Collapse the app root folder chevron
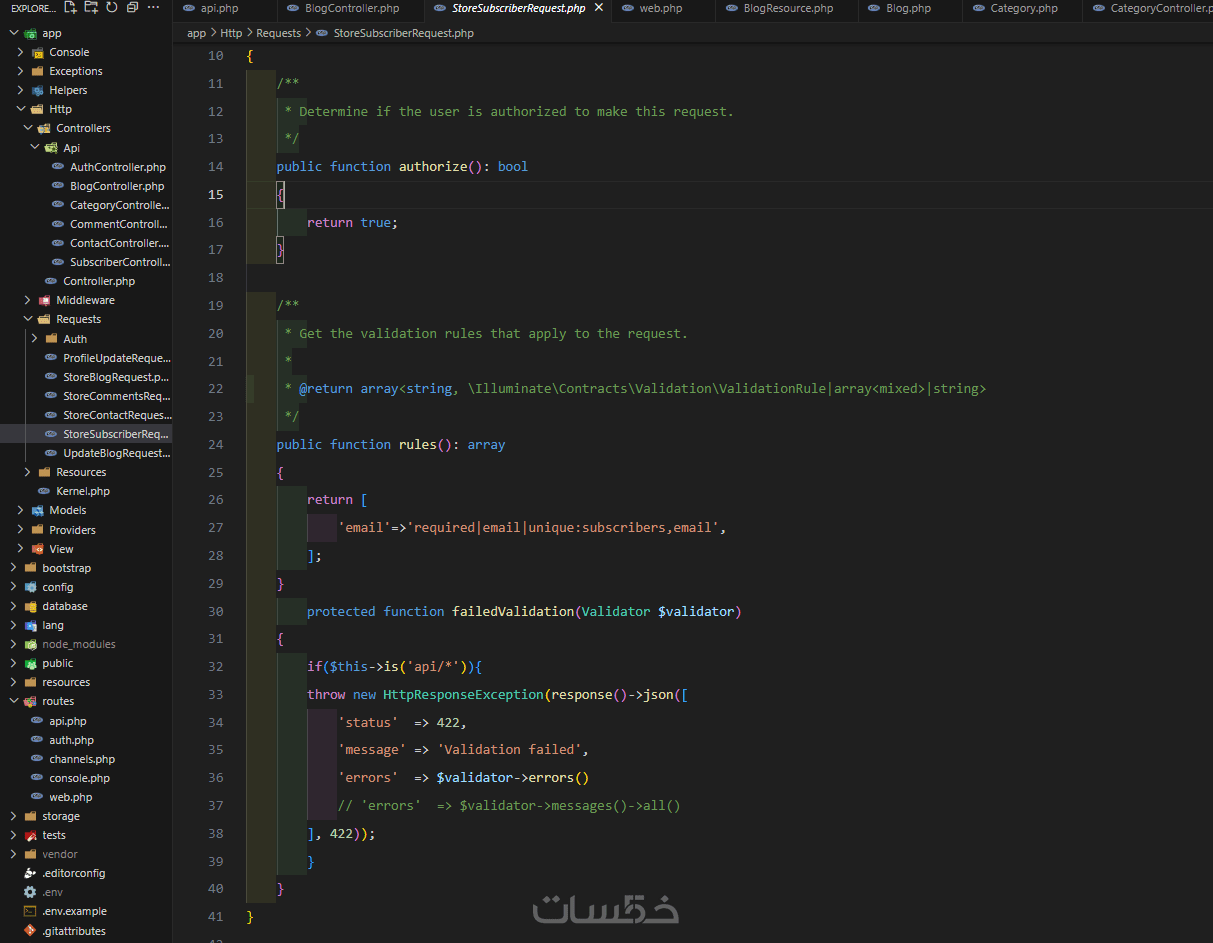 coord(14,33)
